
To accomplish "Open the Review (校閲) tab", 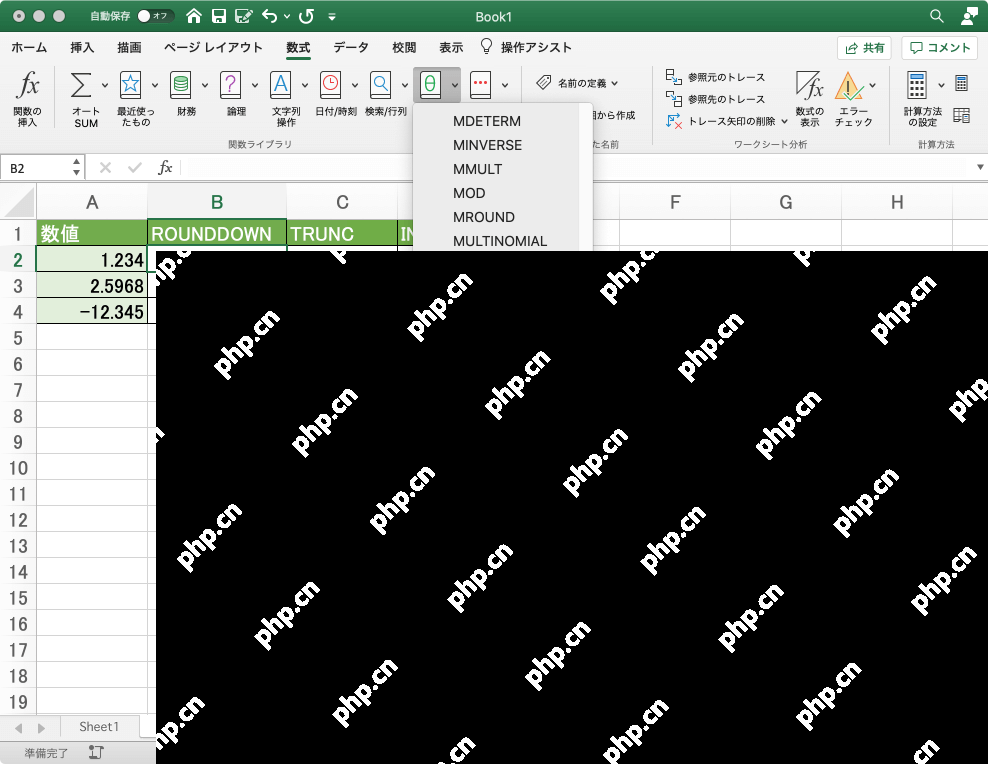I will (404, 47).
